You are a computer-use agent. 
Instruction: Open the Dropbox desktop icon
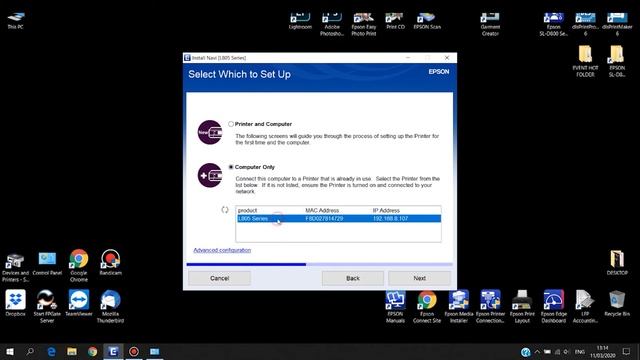click(x=16, y=303)
